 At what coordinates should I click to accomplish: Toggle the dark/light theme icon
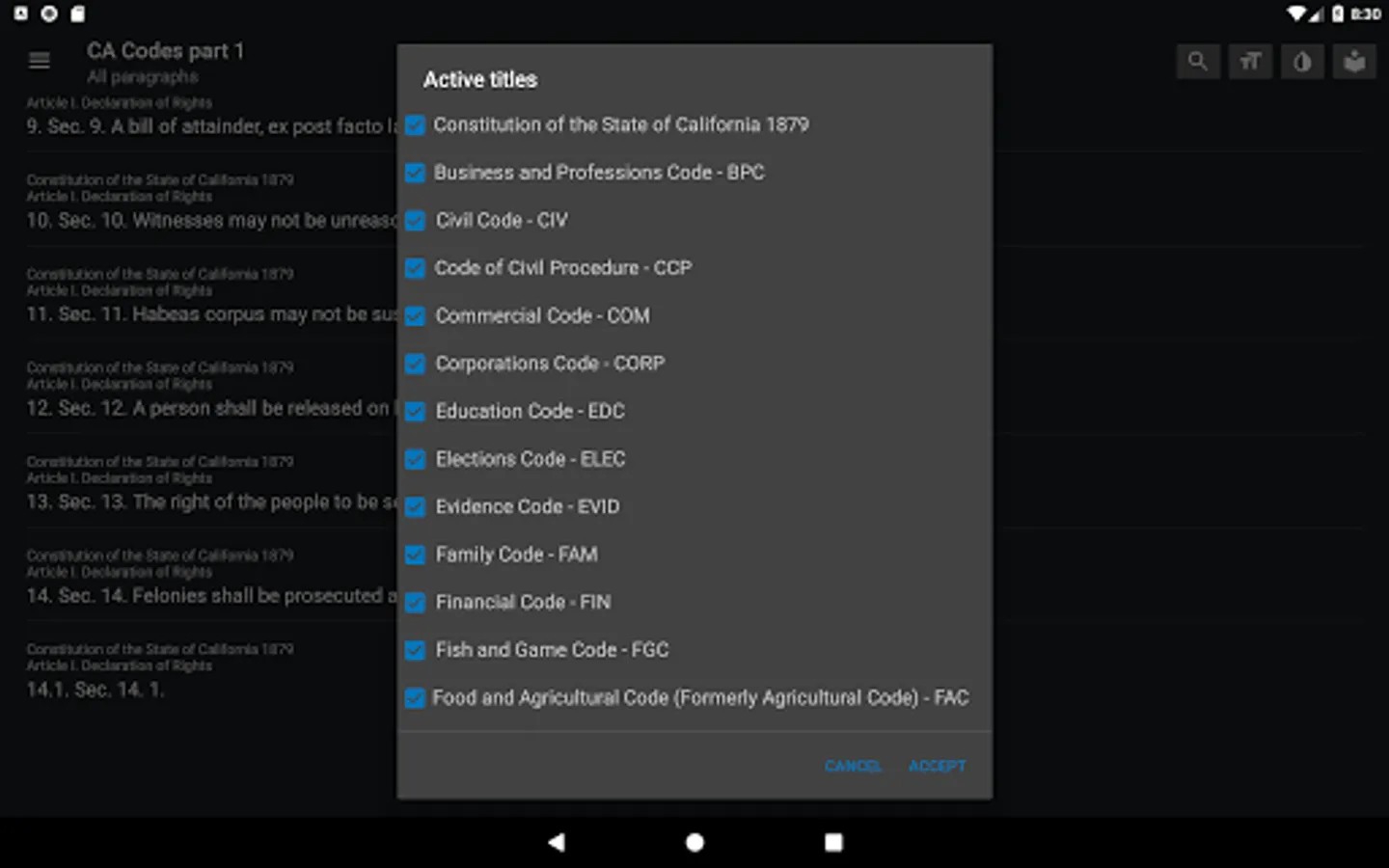(x=1302, y=62)
